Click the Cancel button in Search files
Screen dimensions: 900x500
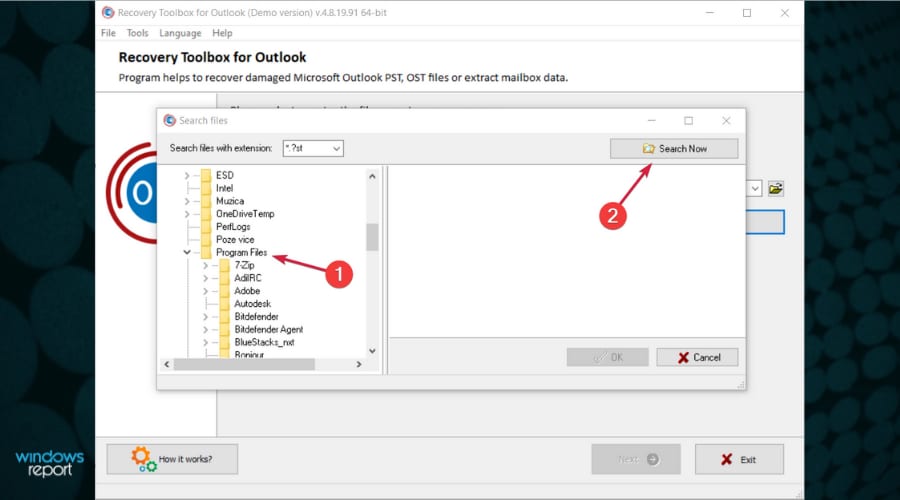pyautogui.click(x=697, y=357)
